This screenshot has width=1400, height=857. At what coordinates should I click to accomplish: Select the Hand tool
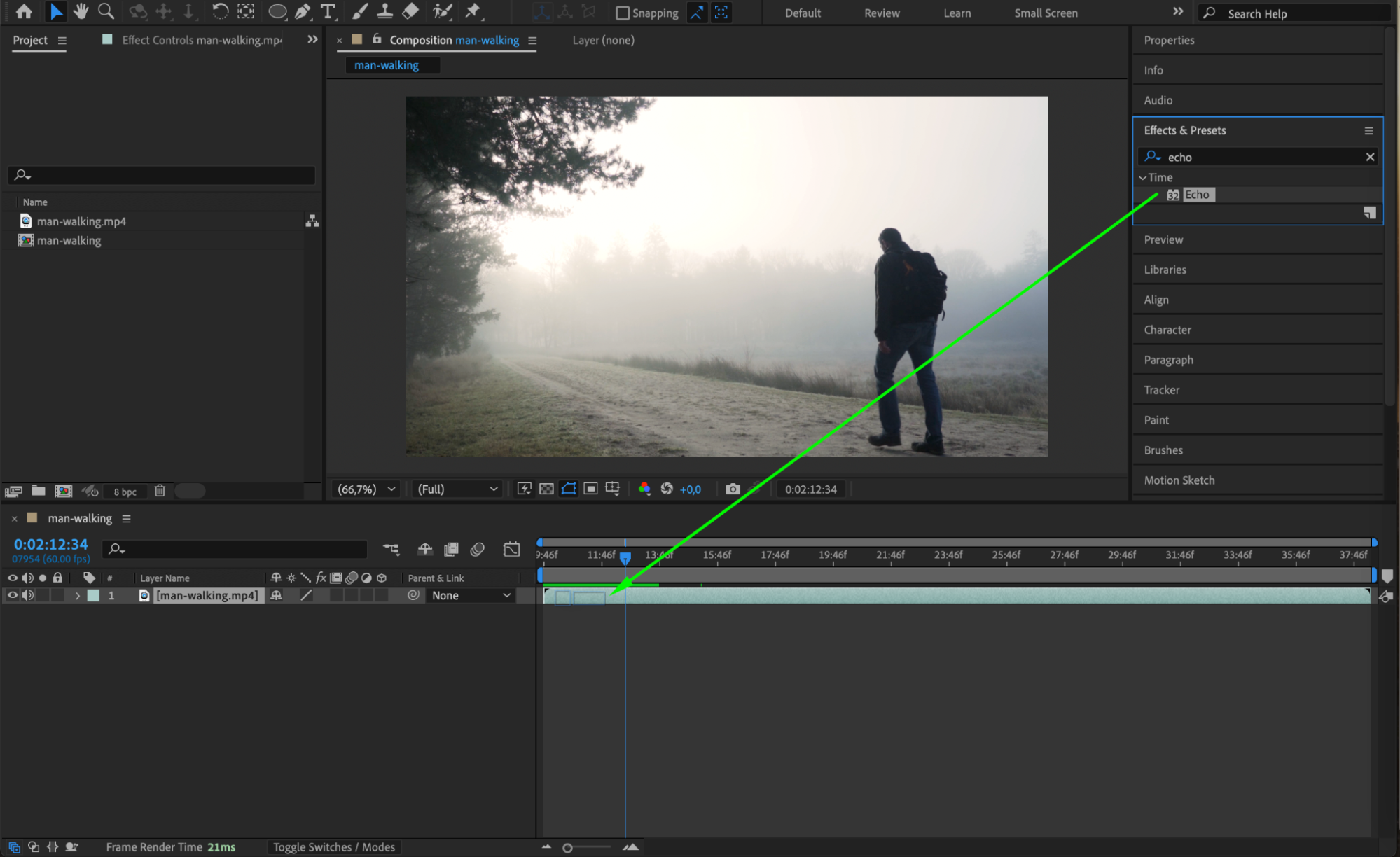pyautogui.click(x=81, y=11)
